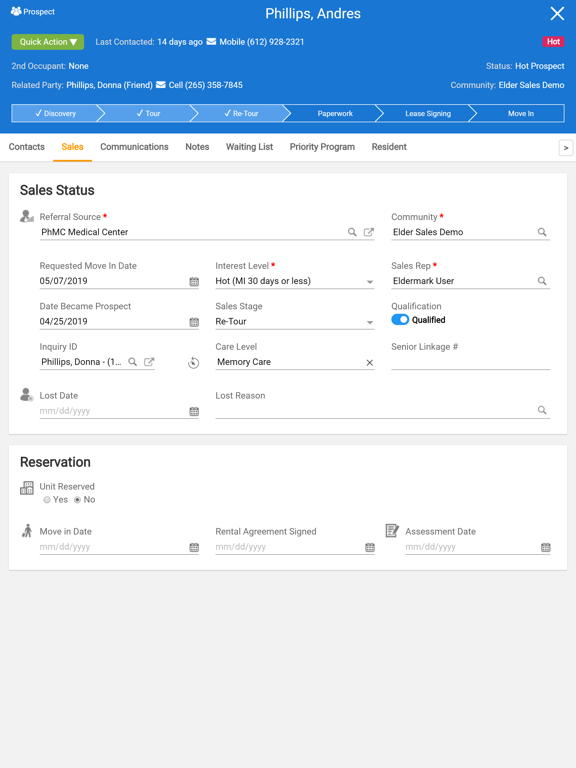Click the Senior Linkage # input field
The width and height of the screenshot is (576, 768).
point(470,362)
